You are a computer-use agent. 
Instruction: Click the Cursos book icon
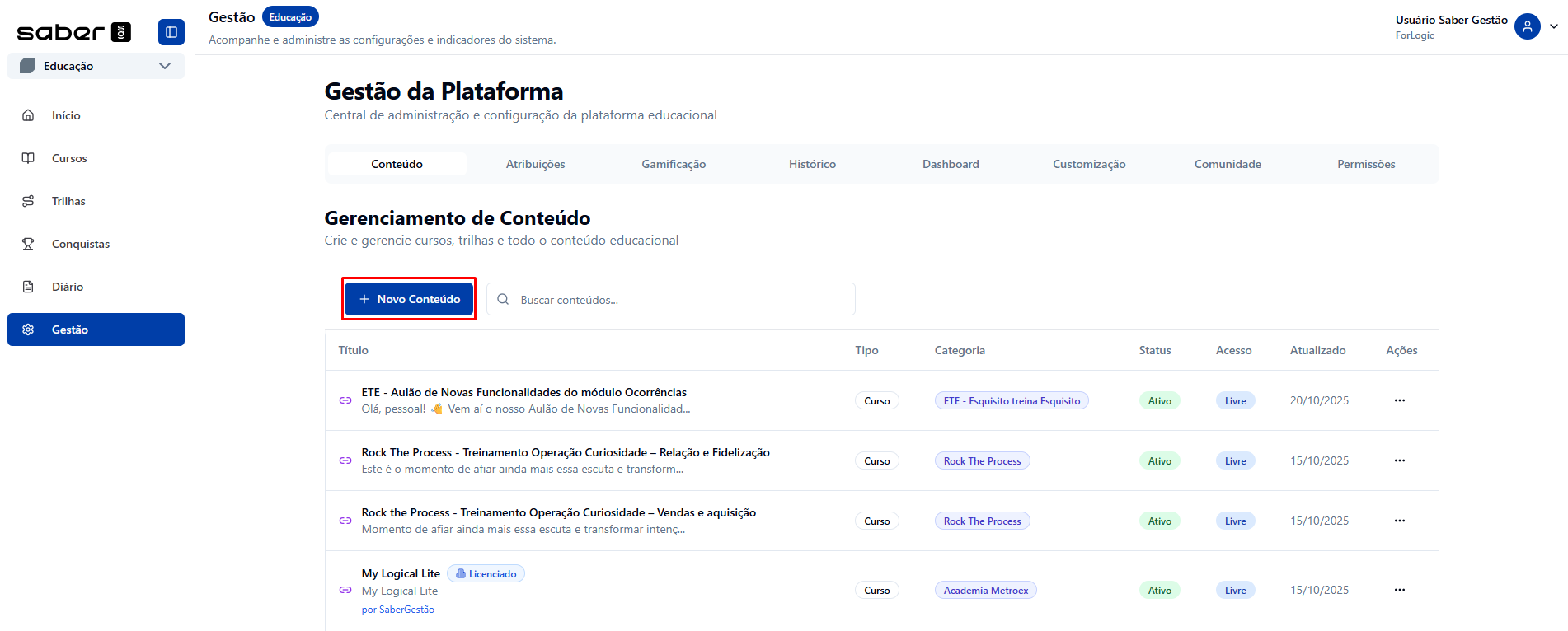(x=28, y=158)
